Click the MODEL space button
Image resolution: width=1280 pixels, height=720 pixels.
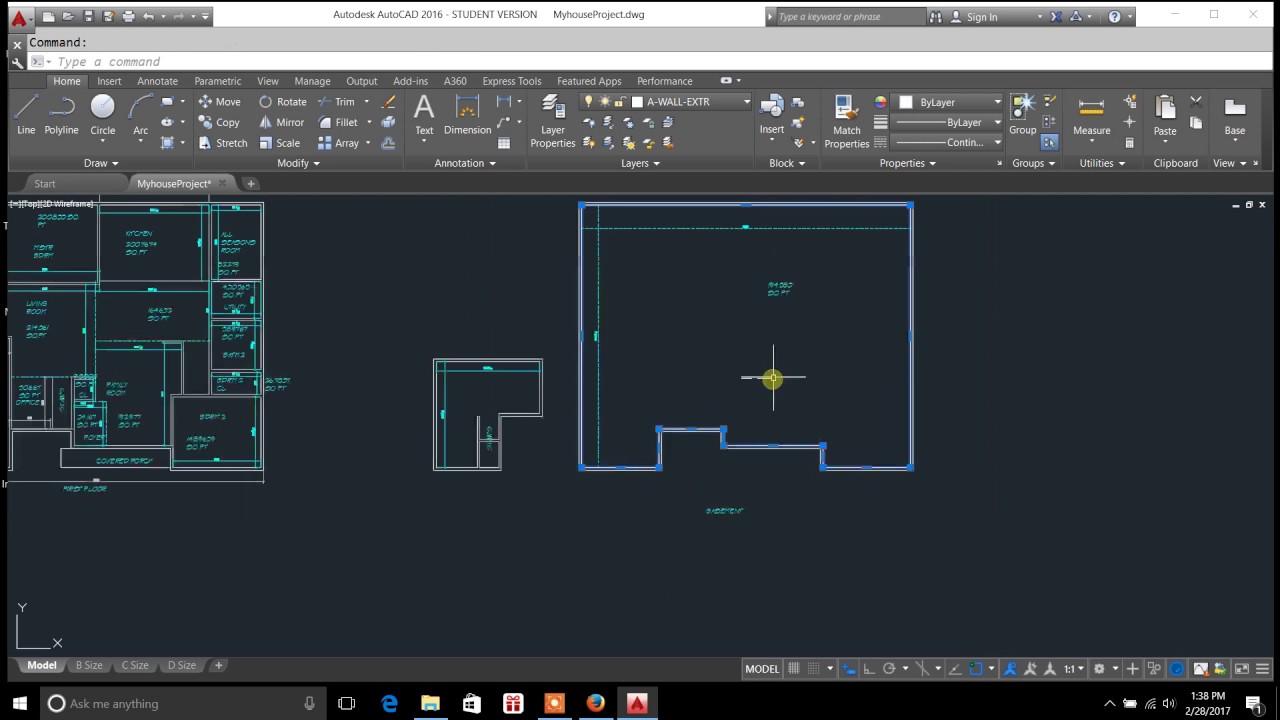pos(762,669)
